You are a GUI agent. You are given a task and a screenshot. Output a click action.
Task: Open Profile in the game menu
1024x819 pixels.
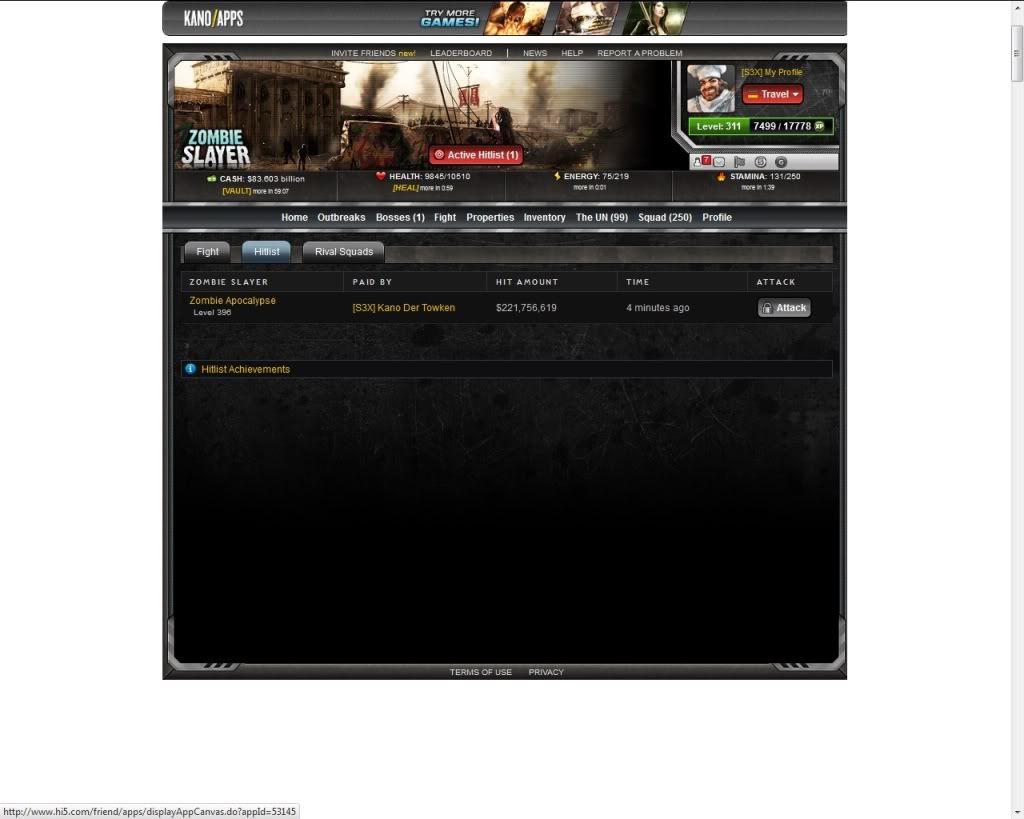[x=717, y=217]
